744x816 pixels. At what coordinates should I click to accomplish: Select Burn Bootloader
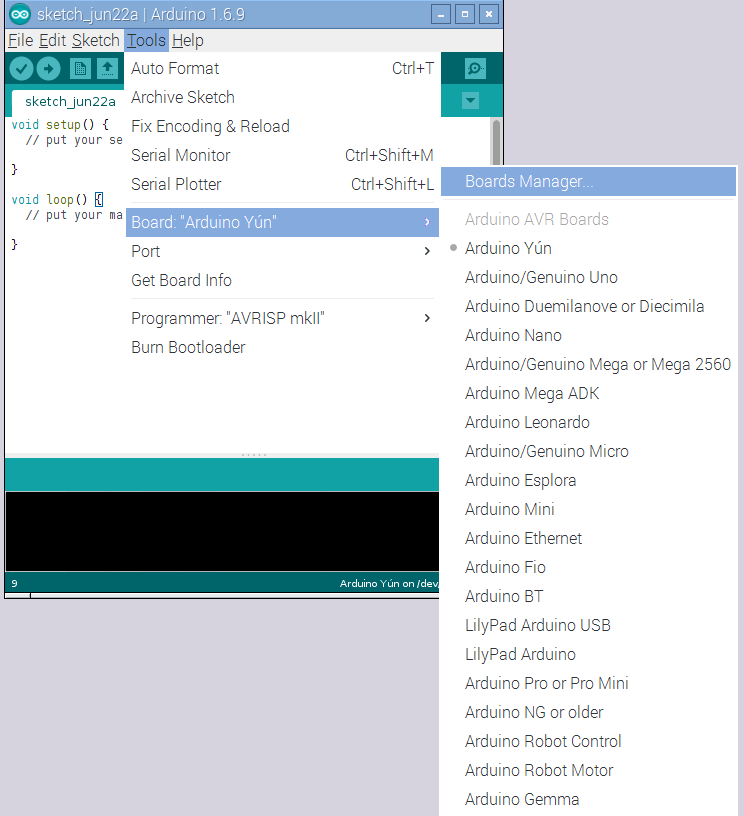[282, 347]
